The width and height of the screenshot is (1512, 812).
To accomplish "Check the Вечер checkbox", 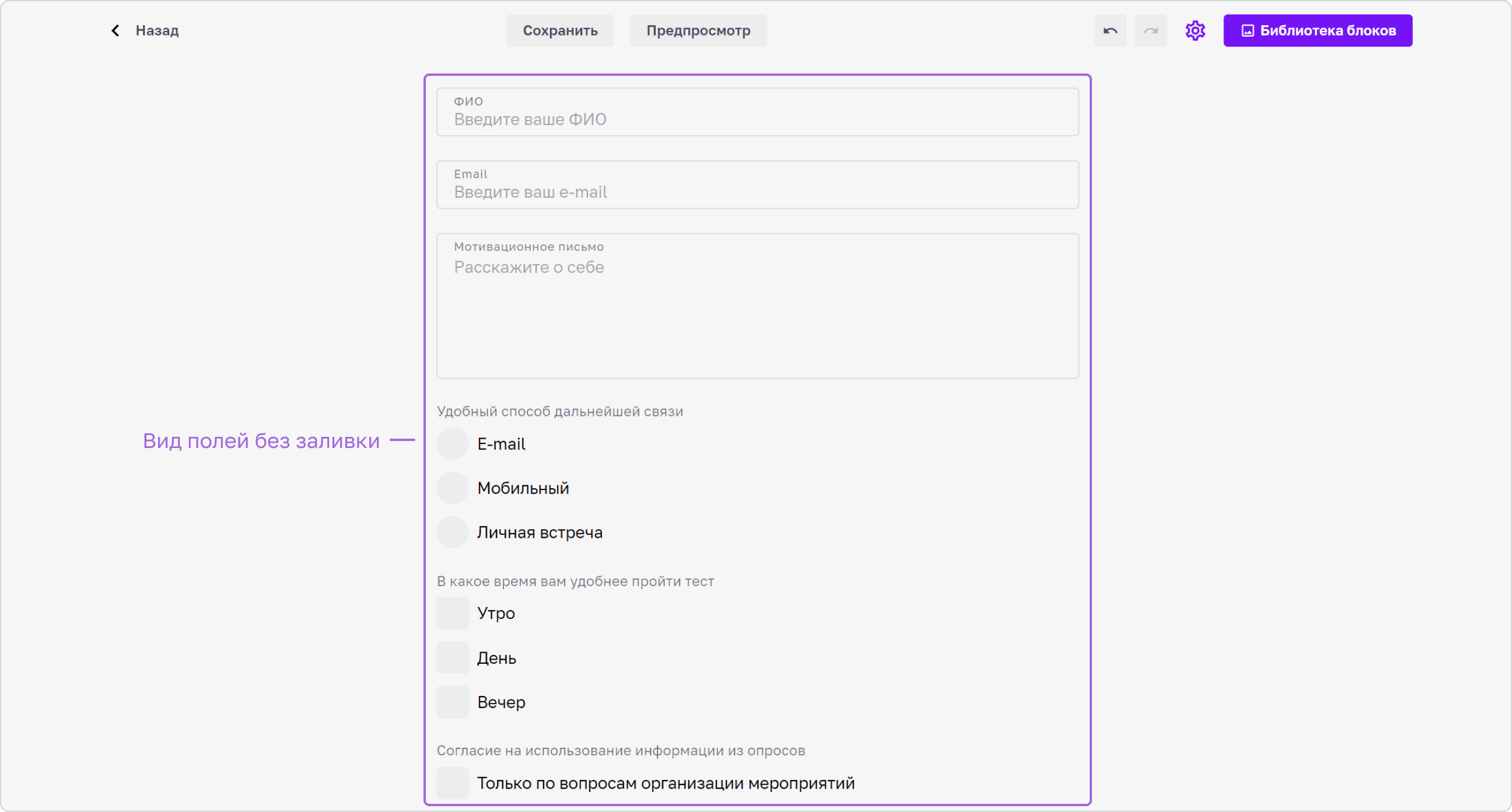I will tap(453, 702).
